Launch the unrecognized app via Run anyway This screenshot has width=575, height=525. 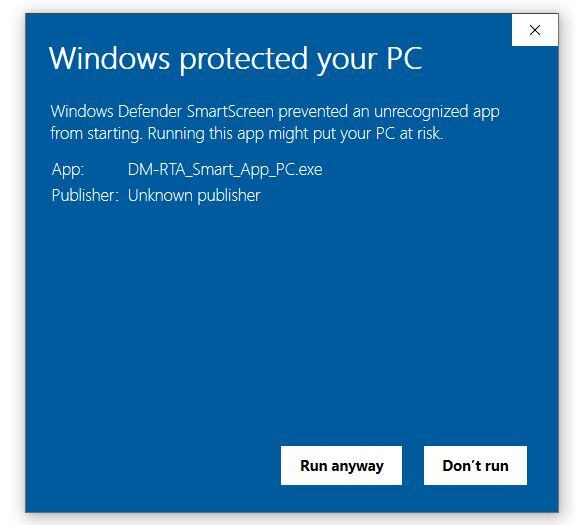341,466
